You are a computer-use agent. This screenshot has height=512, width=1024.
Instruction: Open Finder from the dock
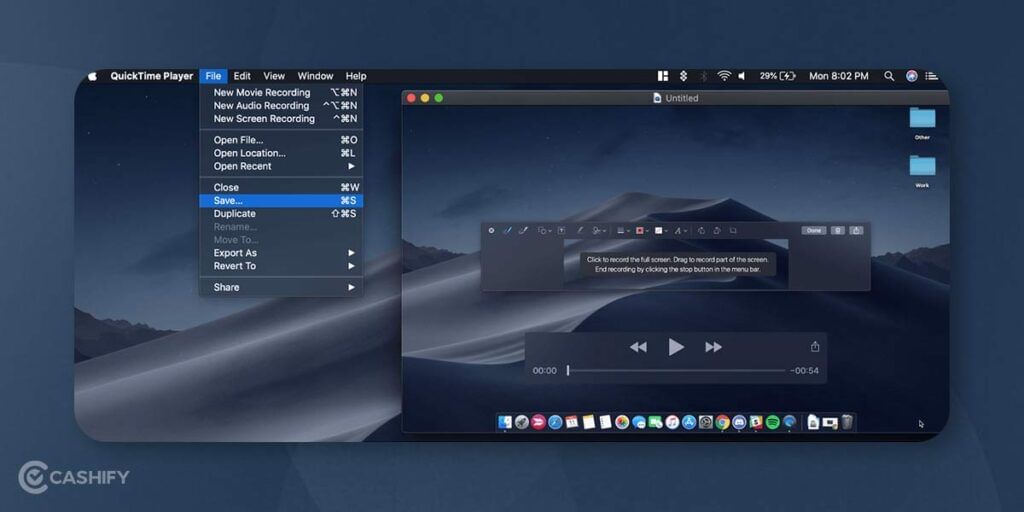(505, 422)
